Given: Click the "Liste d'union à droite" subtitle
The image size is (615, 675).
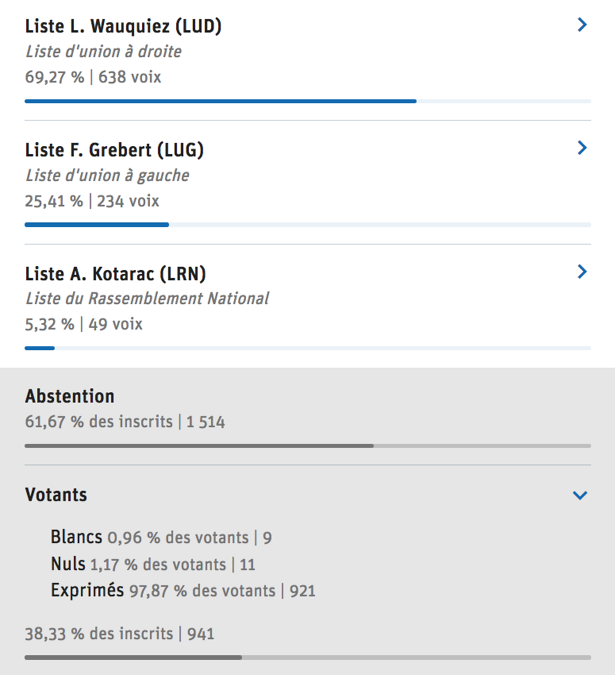Looking at the screenshot, I should (103, 52).
